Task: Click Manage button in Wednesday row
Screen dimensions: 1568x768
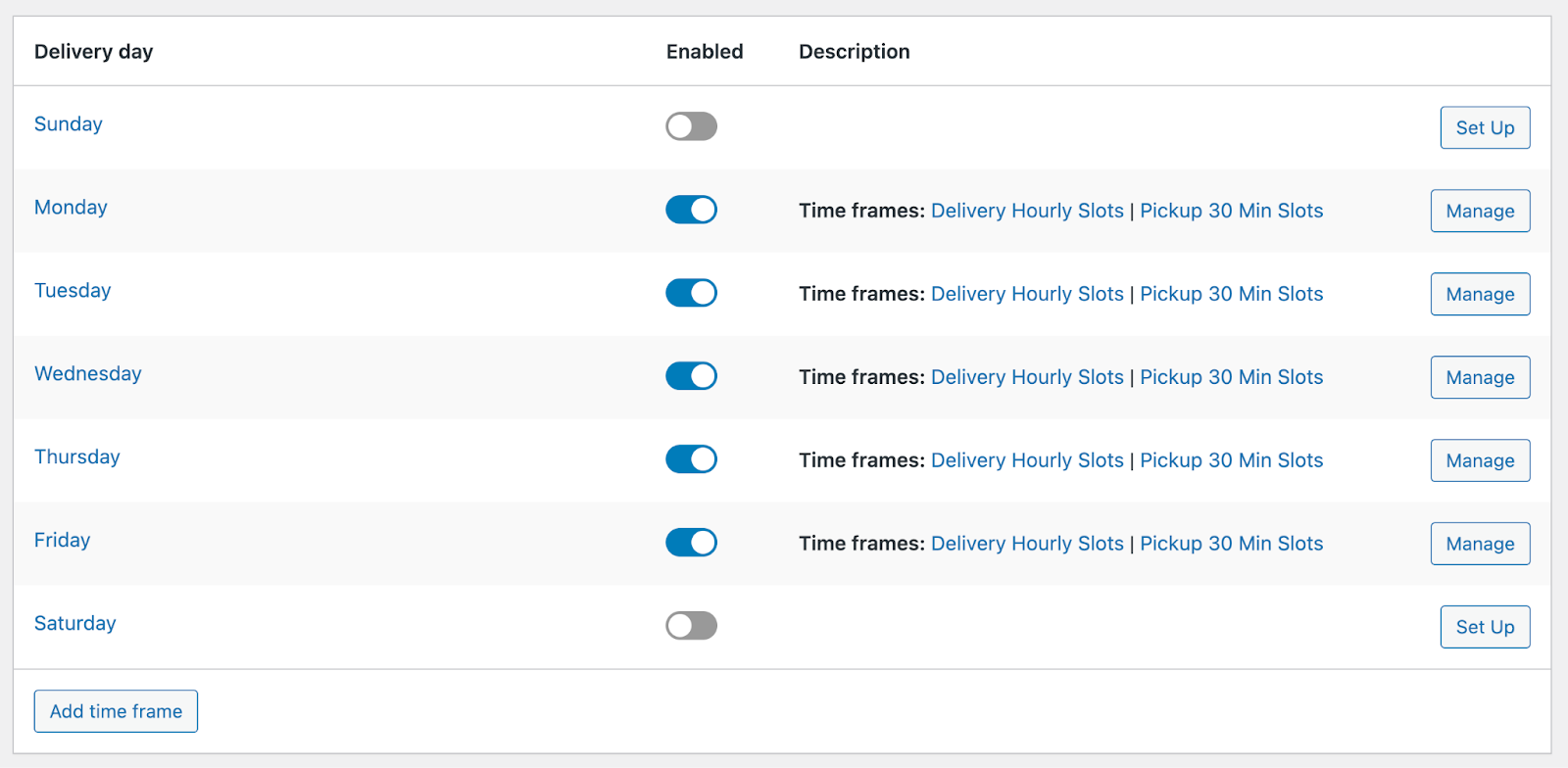Action: tap(1479, 378)
